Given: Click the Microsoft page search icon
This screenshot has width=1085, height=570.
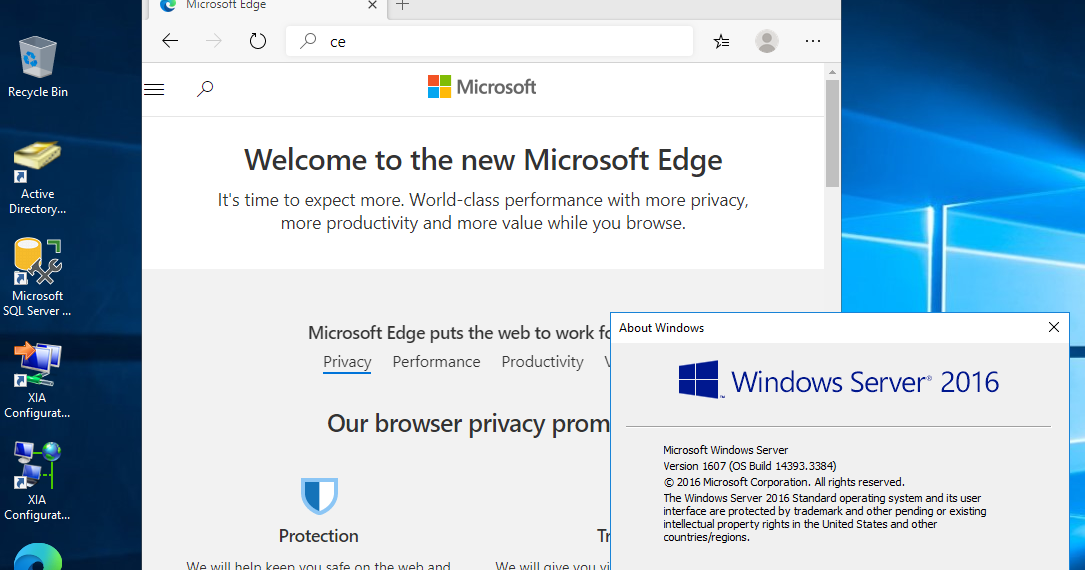Looking at the screenshot, I should [205, 89].
